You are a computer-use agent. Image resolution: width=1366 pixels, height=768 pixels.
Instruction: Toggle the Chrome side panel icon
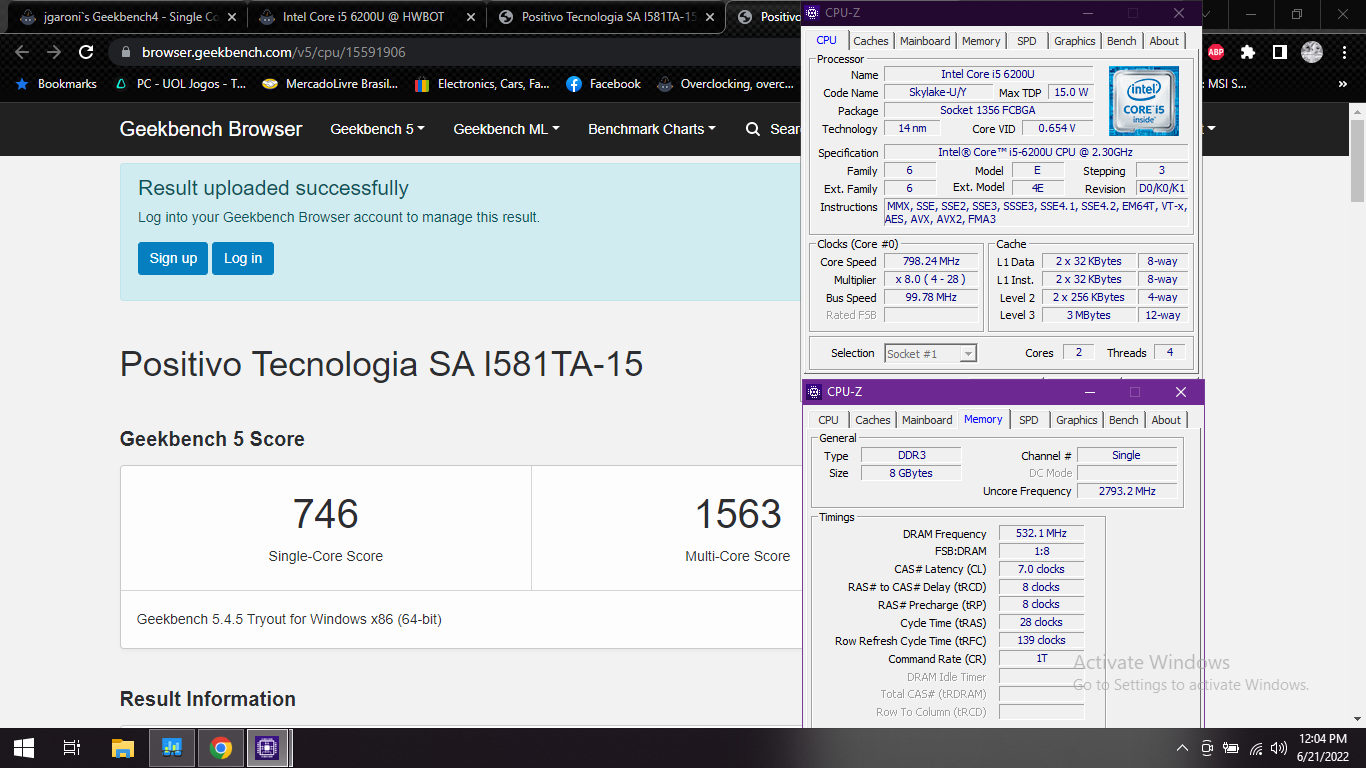pyautogui.click(x=1279, y=52)
